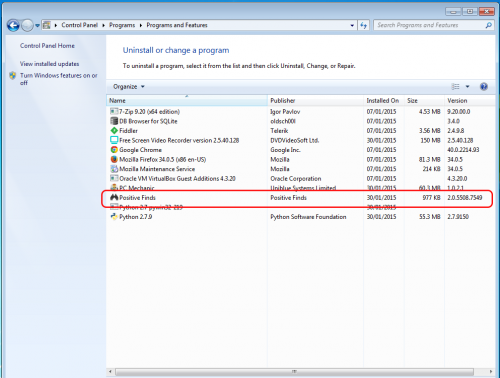Click the Google Chrome icon

click(114, 150)
